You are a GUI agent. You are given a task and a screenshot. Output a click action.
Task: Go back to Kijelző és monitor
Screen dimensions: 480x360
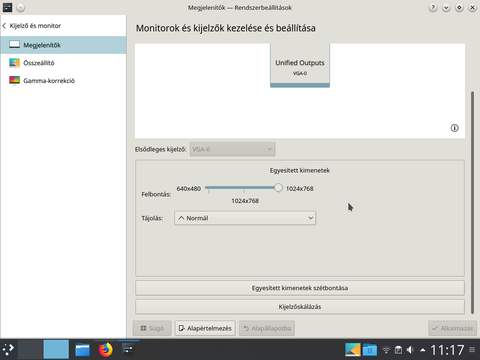32,26
